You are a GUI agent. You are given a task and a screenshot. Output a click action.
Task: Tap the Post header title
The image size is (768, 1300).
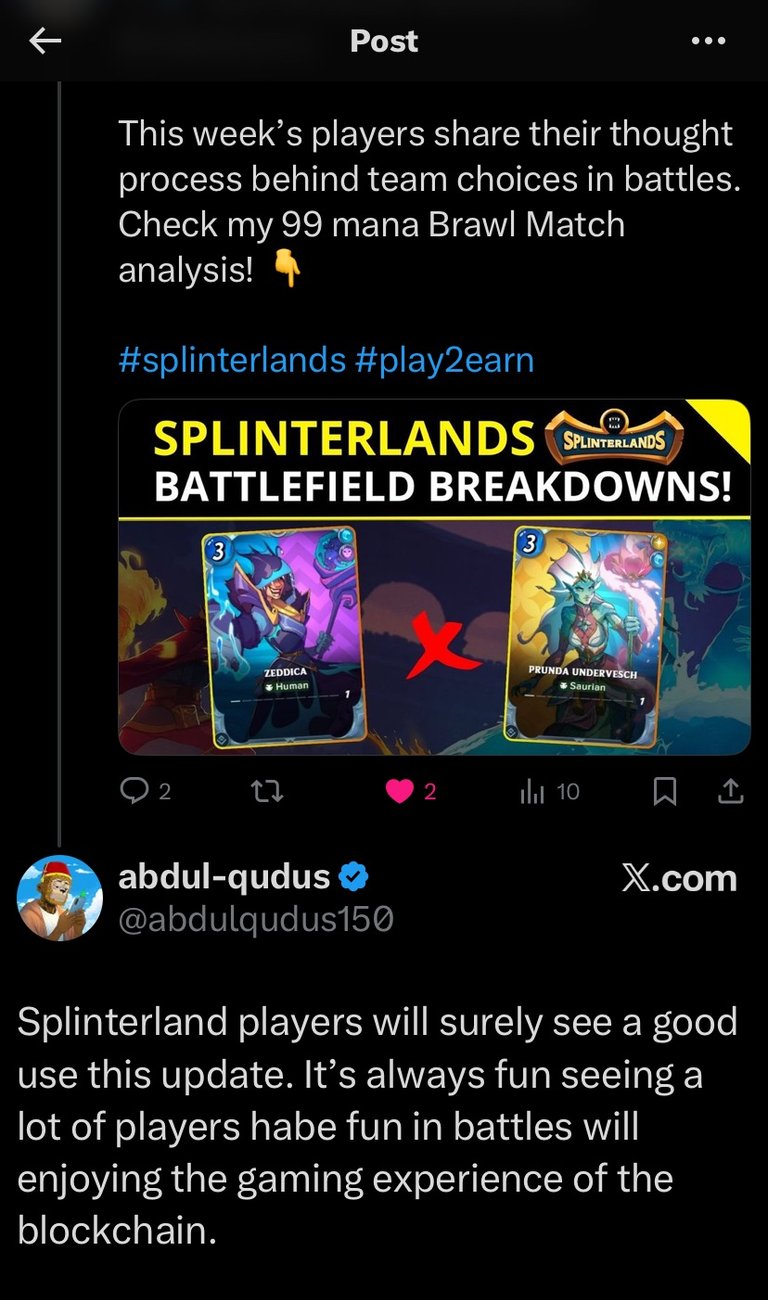(384, 41)
